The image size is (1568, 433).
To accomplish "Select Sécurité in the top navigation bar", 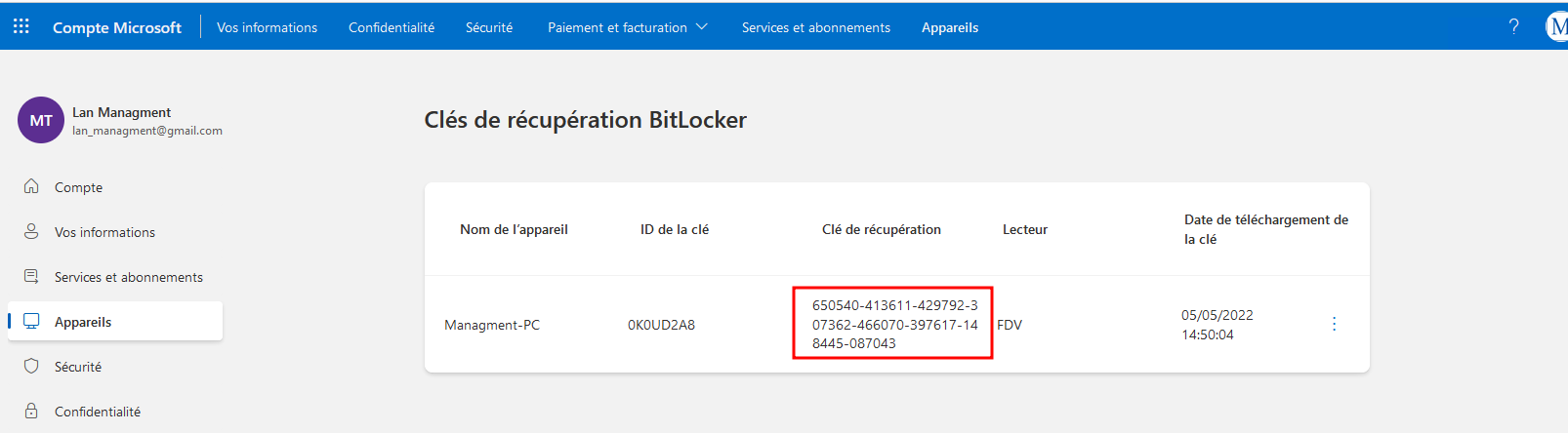I will (489, 27).
